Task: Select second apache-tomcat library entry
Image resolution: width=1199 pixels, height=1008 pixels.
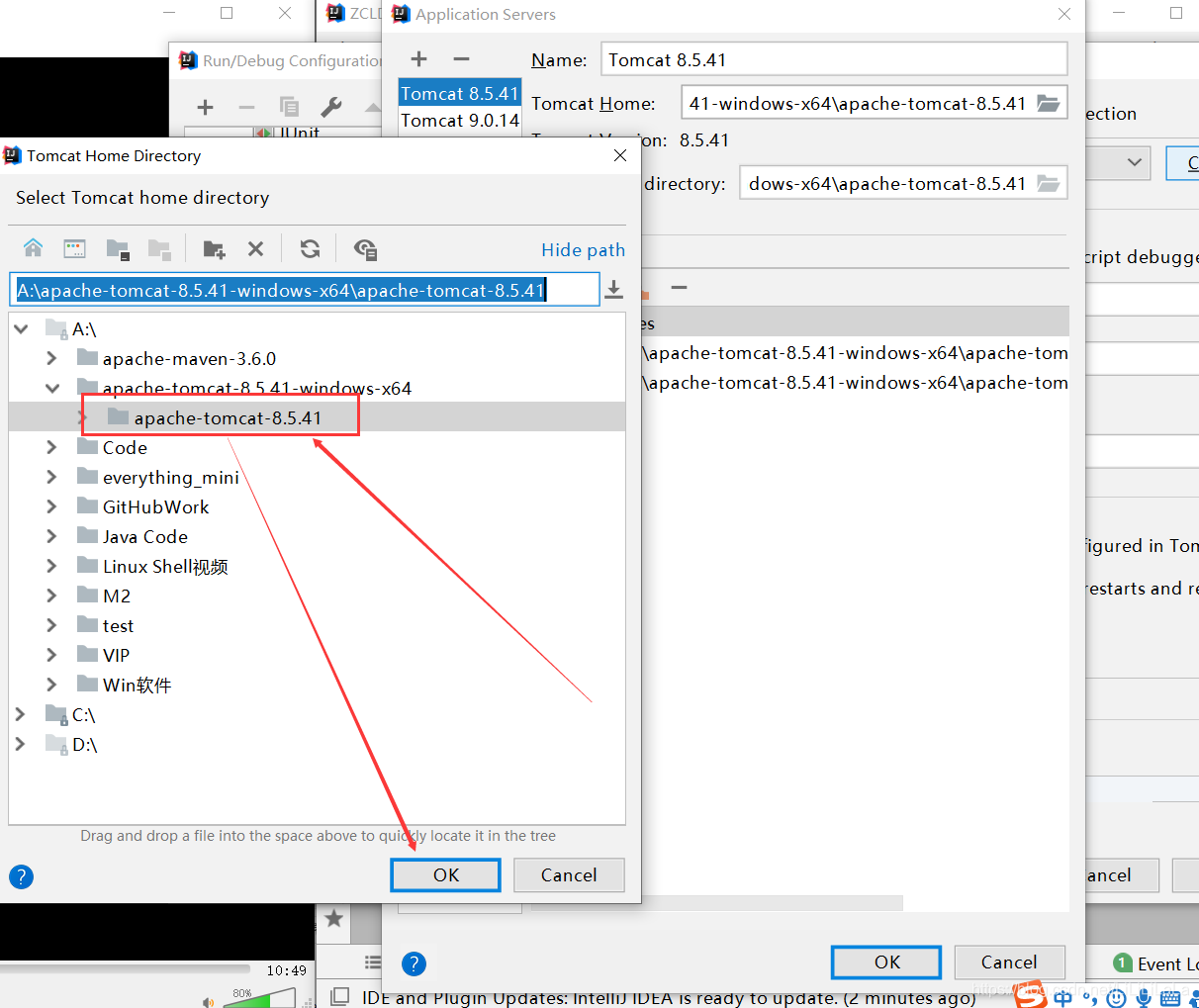Action: (x=856, y=383)
